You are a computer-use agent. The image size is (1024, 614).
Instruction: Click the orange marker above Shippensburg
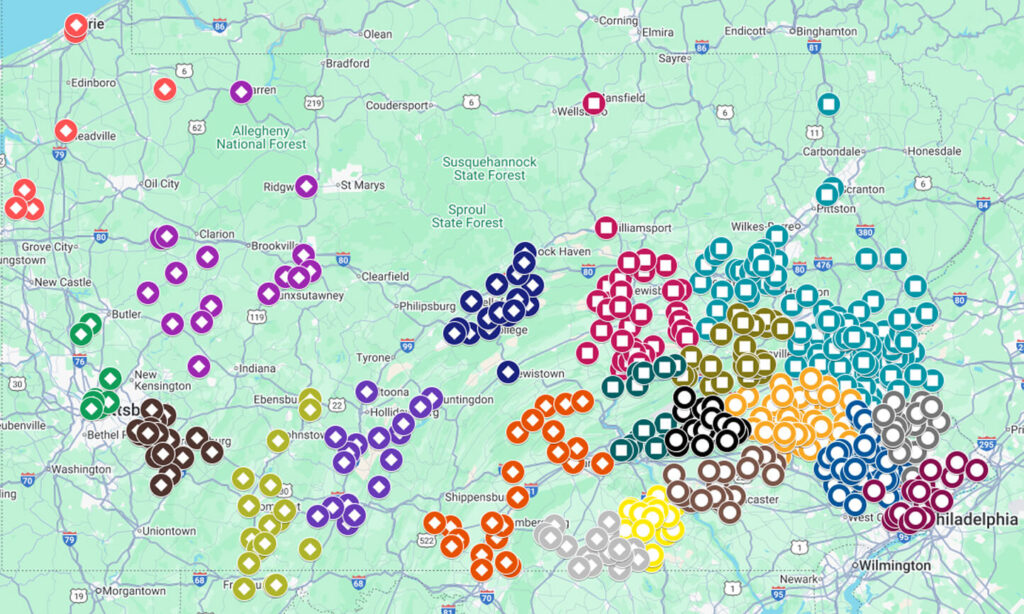(x=513, y=472)
